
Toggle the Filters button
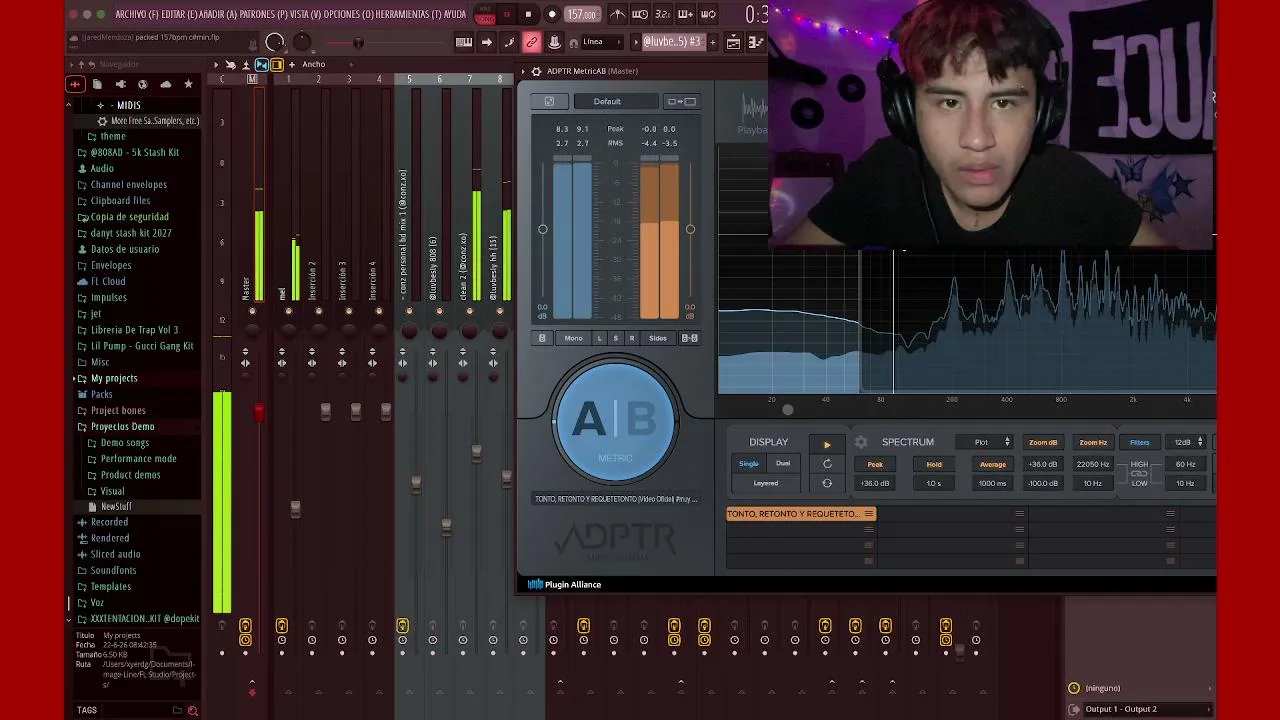pyautogui.click(x=1140, y=442)
